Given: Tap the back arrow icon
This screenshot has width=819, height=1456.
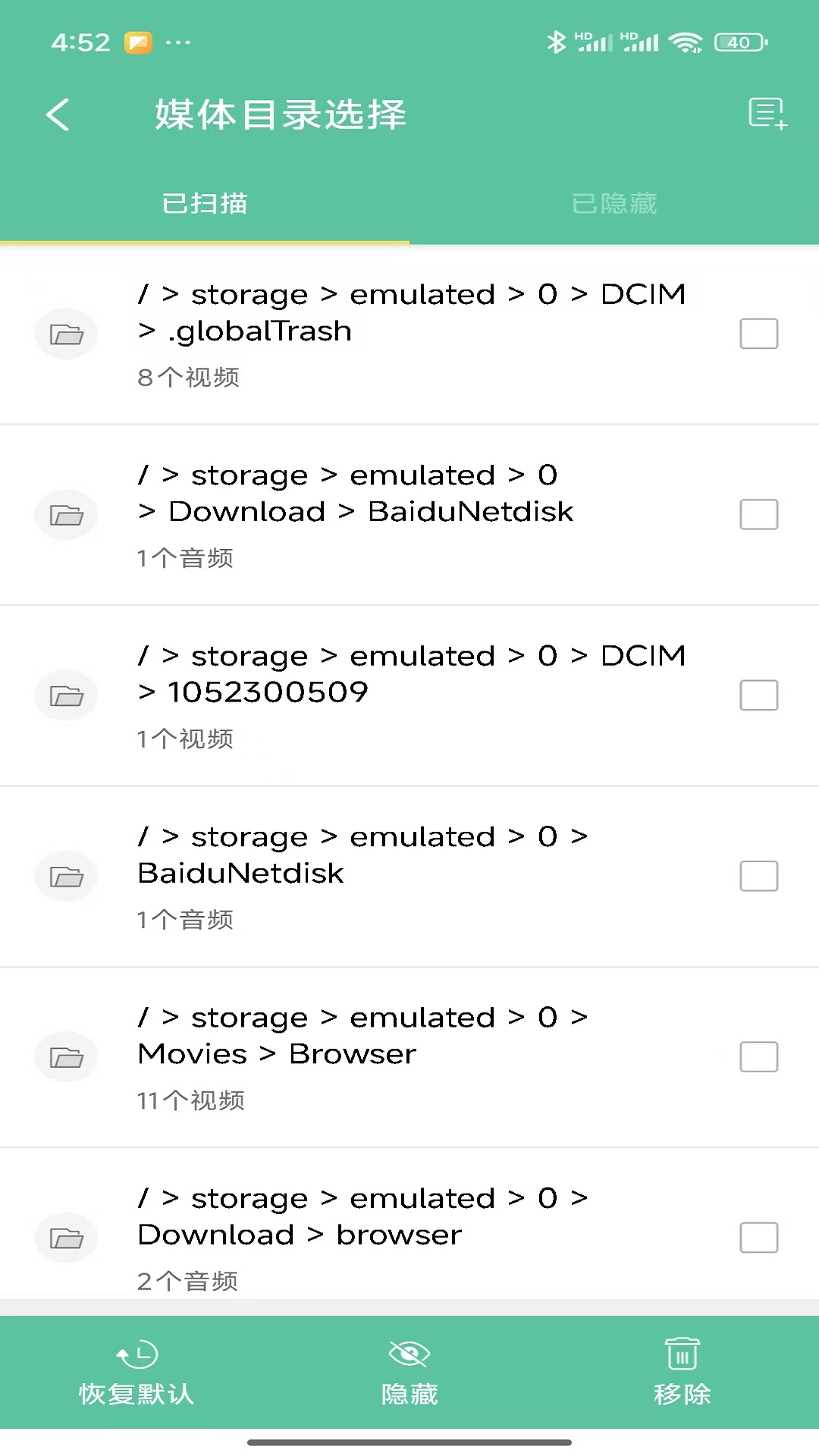Looking at the screenshot, I should 58,115.
